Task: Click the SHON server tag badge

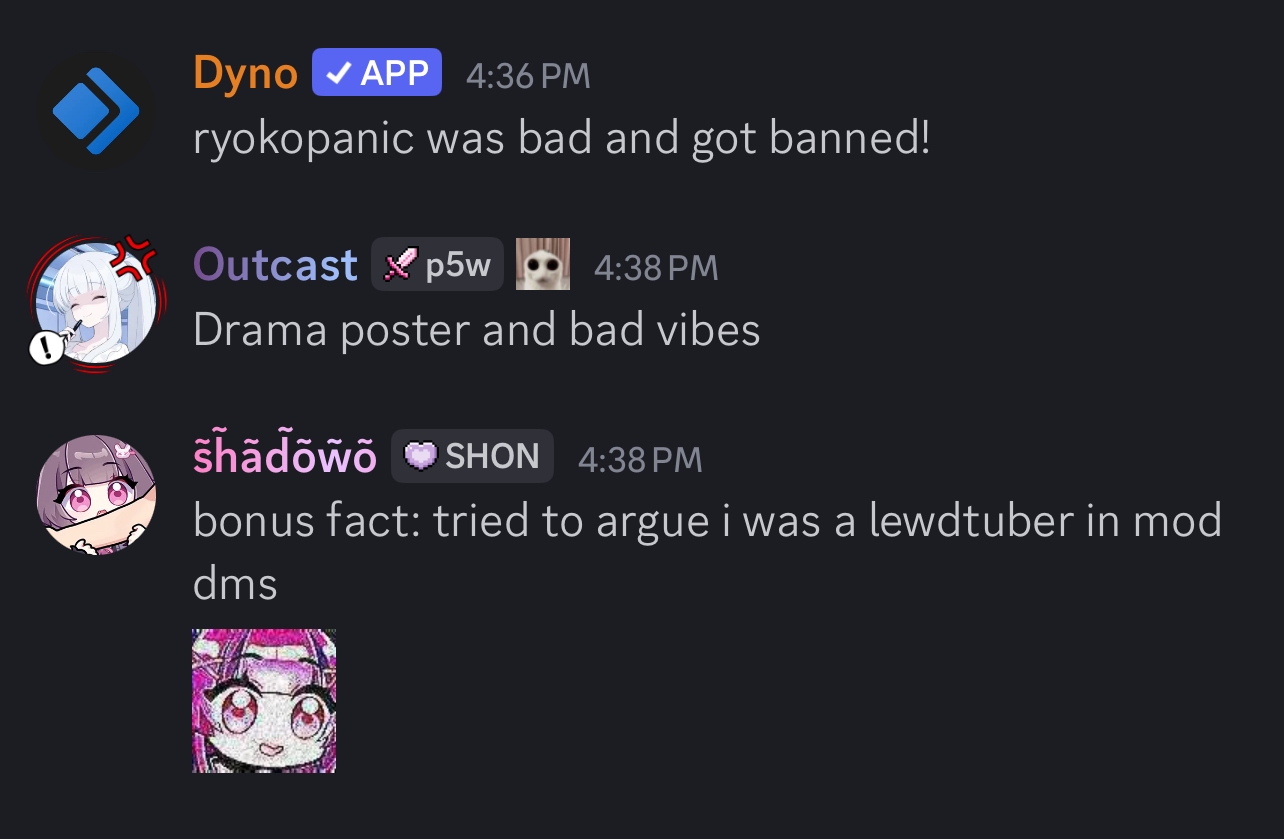Action: tap(472, 456)
